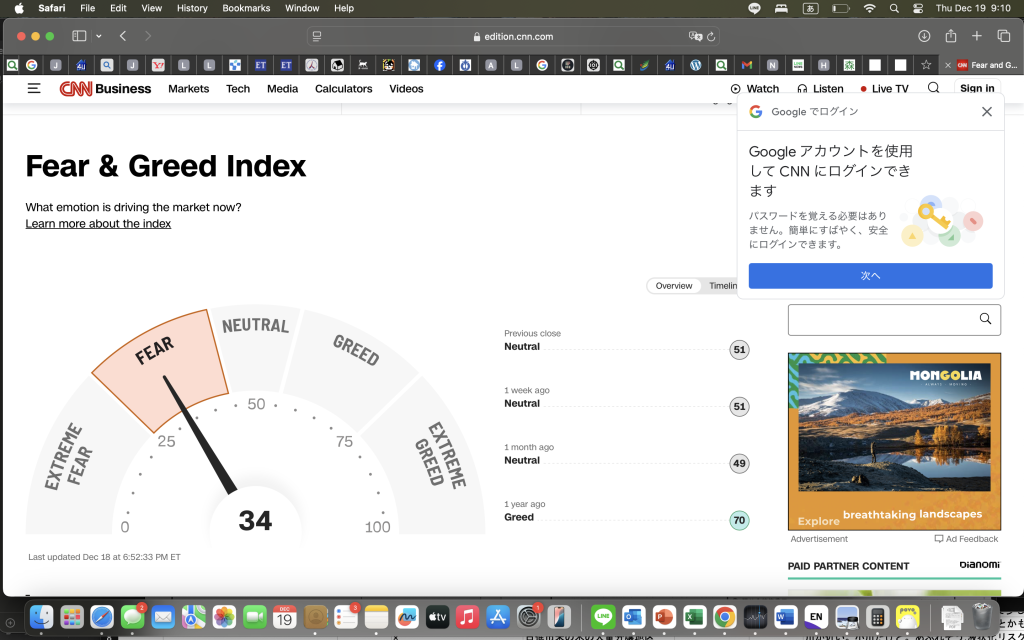
Task: Click Learn more about the index
Action: click(x=98, y=224)
